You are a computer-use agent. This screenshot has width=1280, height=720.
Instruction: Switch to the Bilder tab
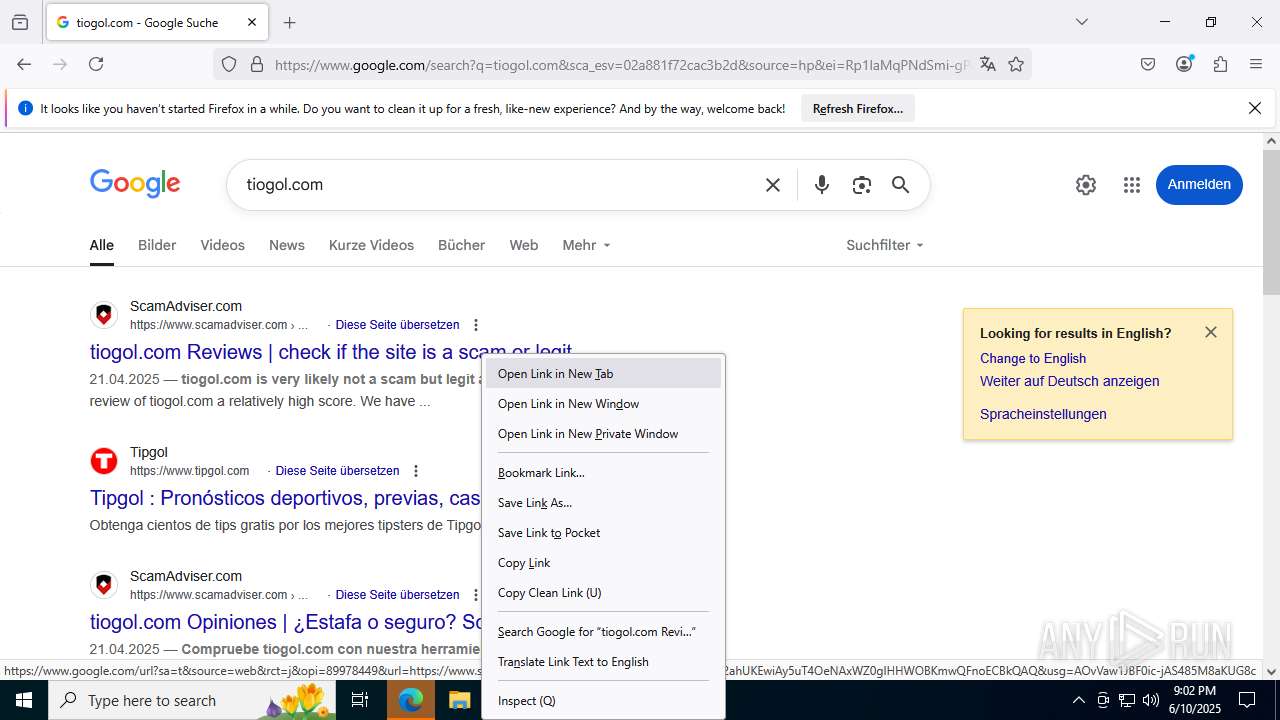click(157, 245)
